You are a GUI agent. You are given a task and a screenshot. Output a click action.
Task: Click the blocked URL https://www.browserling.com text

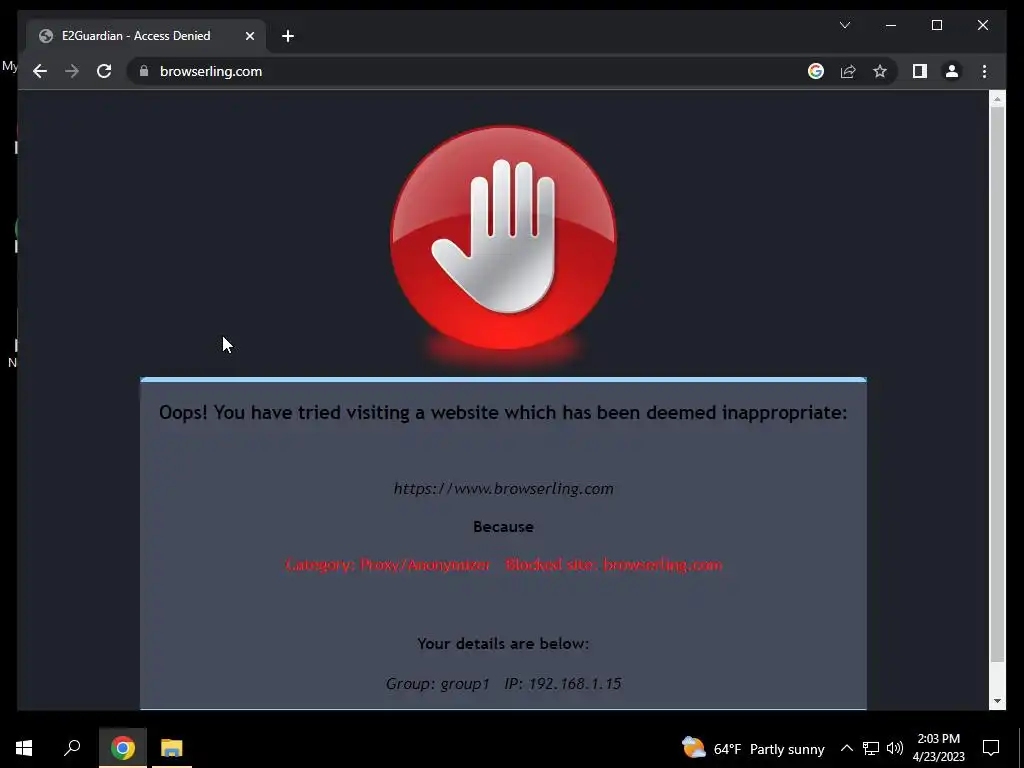pos(504,488)
